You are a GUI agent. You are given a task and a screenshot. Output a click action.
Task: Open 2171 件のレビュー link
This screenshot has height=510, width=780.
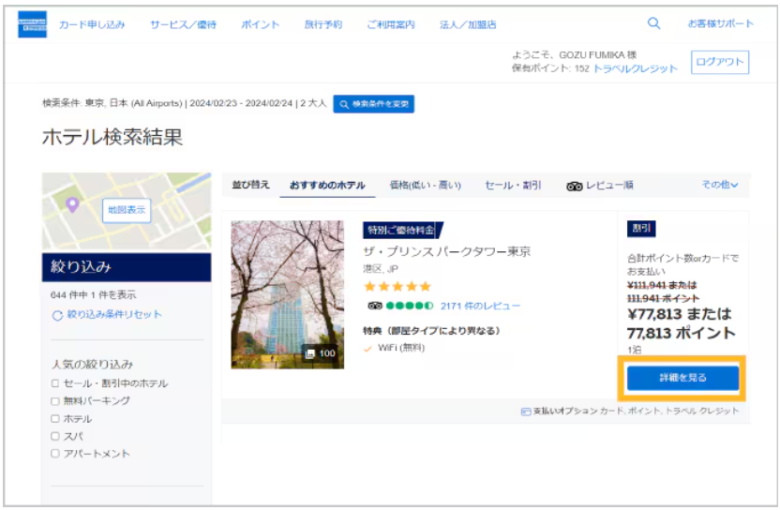coord(480,306)
